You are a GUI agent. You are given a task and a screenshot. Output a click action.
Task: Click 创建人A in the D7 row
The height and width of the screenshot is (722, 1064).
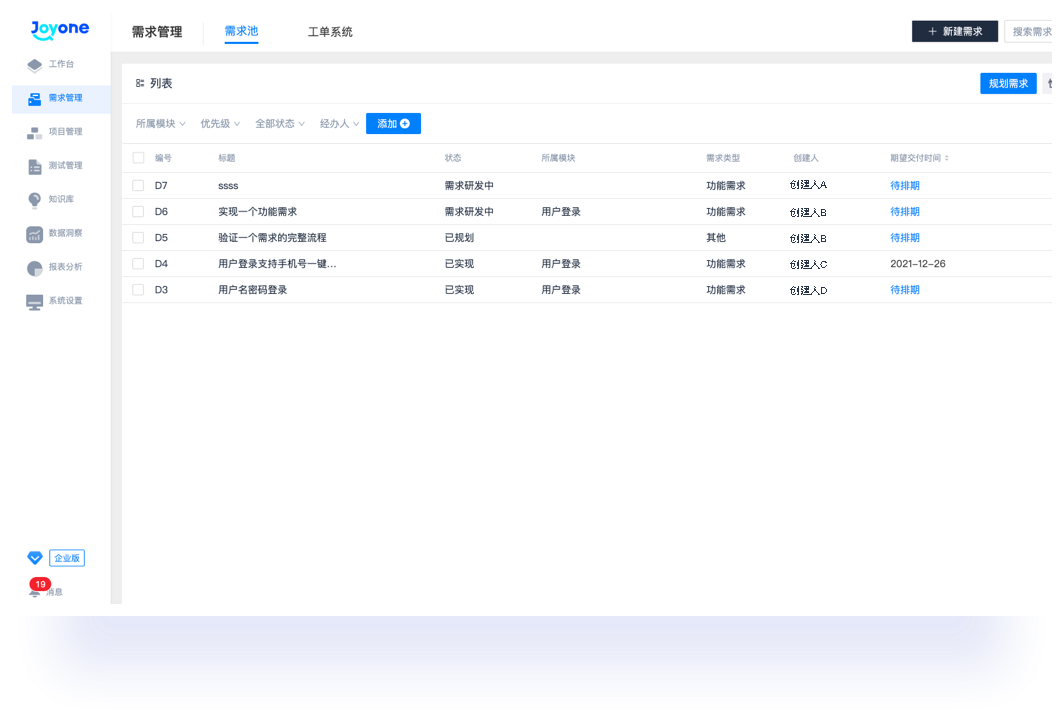coord(808,185)
